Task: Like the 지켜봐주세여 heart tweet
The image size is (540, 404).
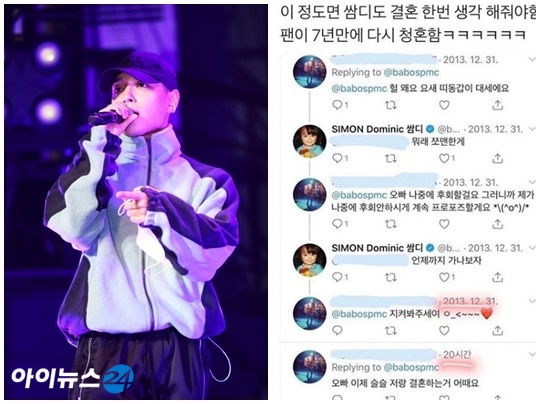Action: (x=444, y=330)
